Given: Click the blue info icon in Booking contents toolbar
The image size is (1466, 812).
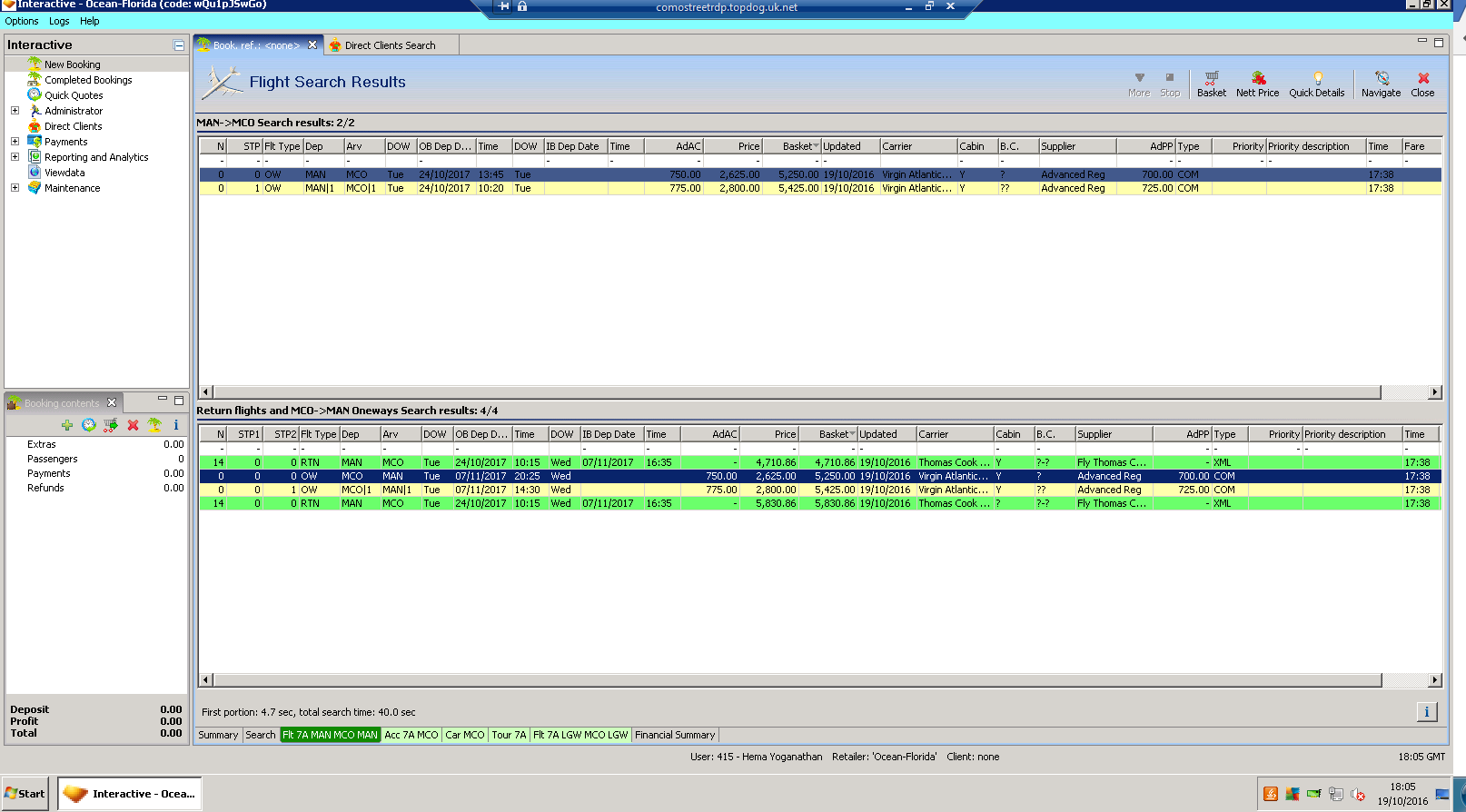Looking at the screenshot, I should click(176, 425).
